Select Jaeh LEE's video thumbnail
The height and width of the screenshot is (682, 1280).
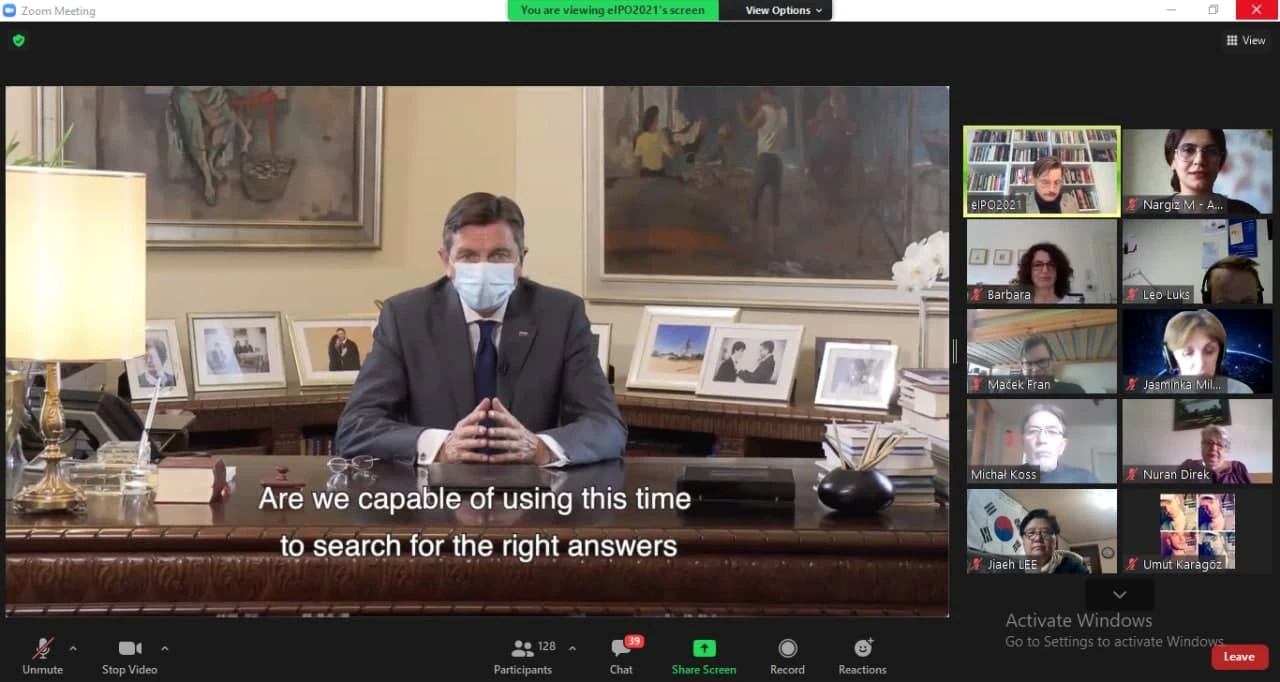click(x=1041, y=531)
